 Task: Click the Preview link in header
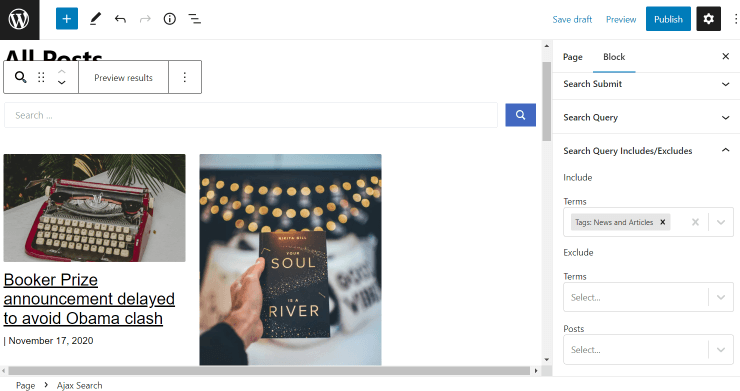(x=621, y=19)
